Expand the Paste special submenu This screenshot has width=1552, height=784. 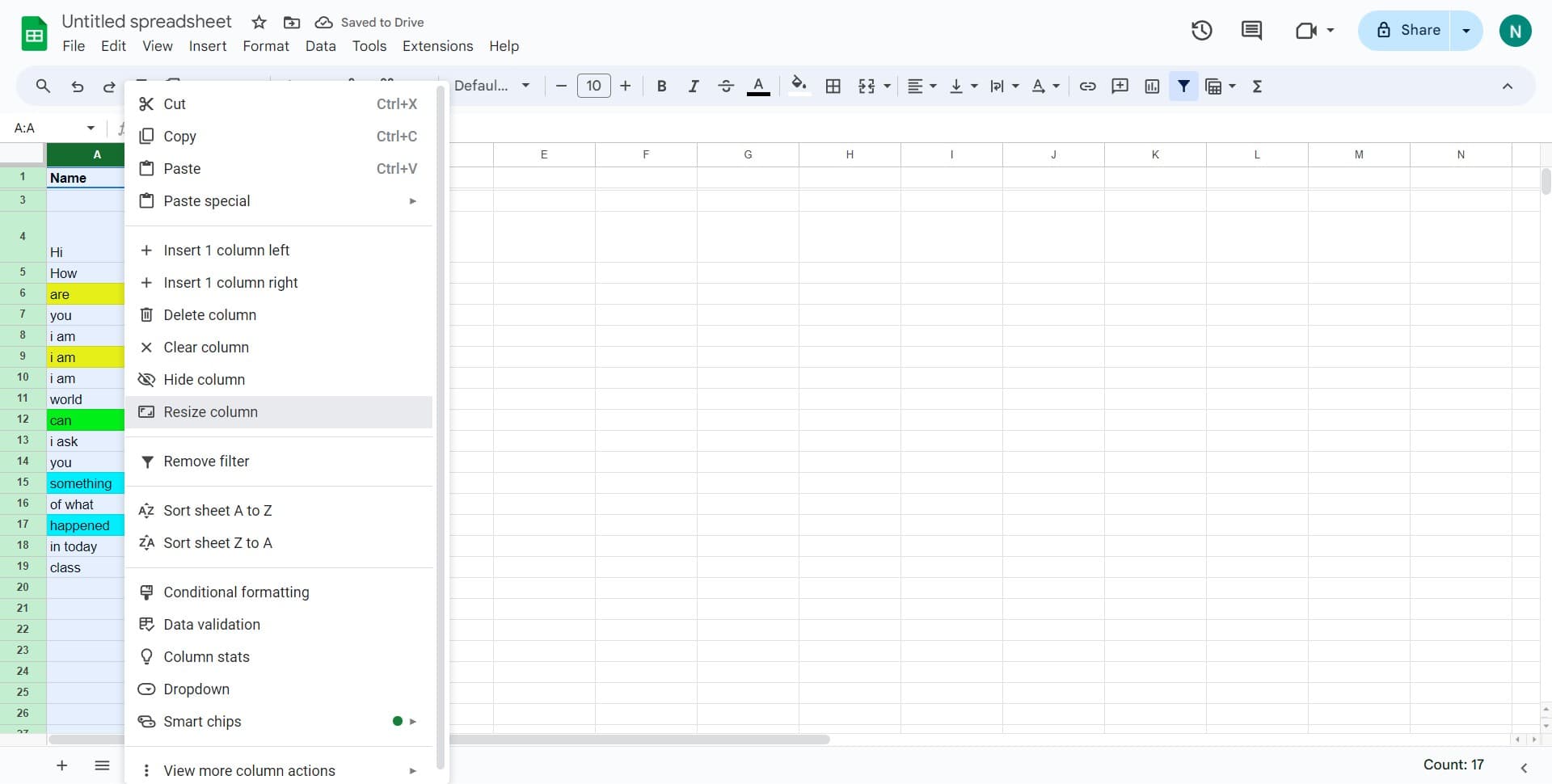pos(279,200)
